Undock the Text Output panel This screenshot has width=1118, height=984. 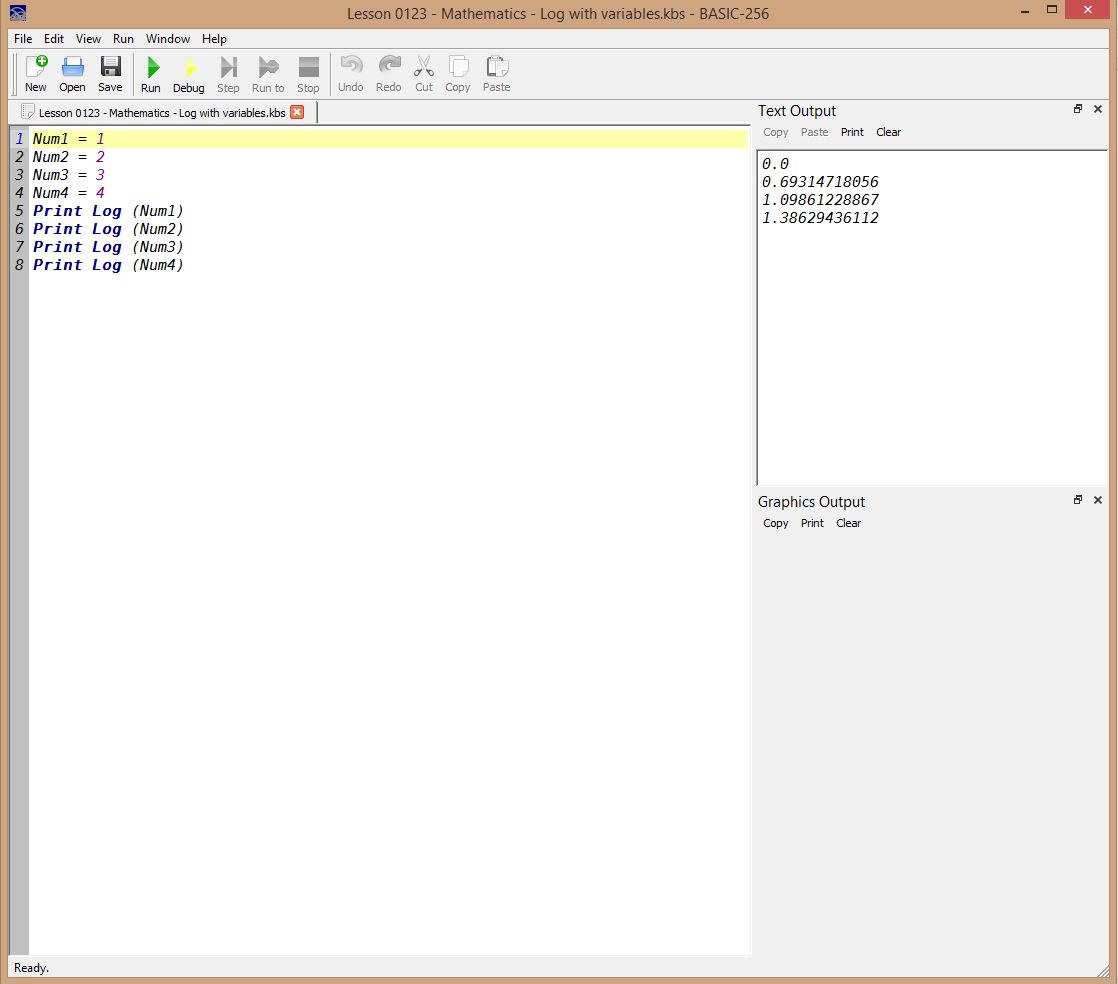point(1078,109)
